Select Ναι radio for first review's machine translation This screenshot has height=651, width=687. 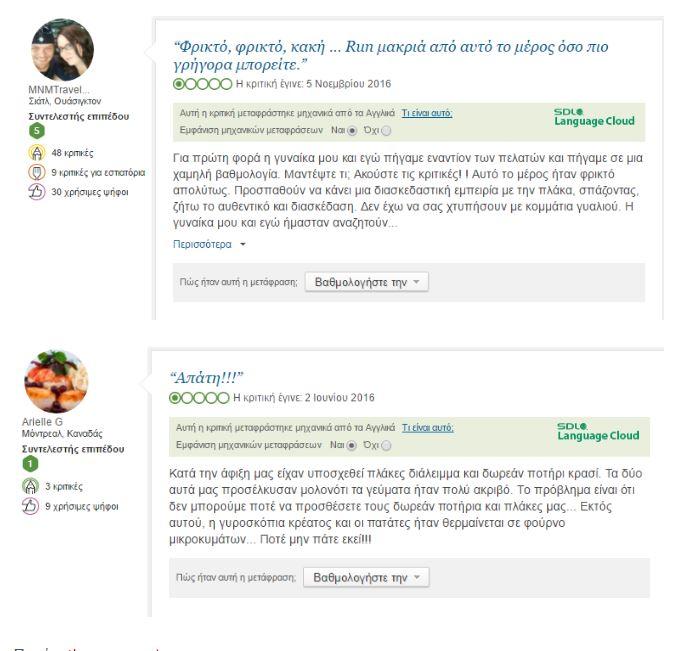click(x=351, y=130)
